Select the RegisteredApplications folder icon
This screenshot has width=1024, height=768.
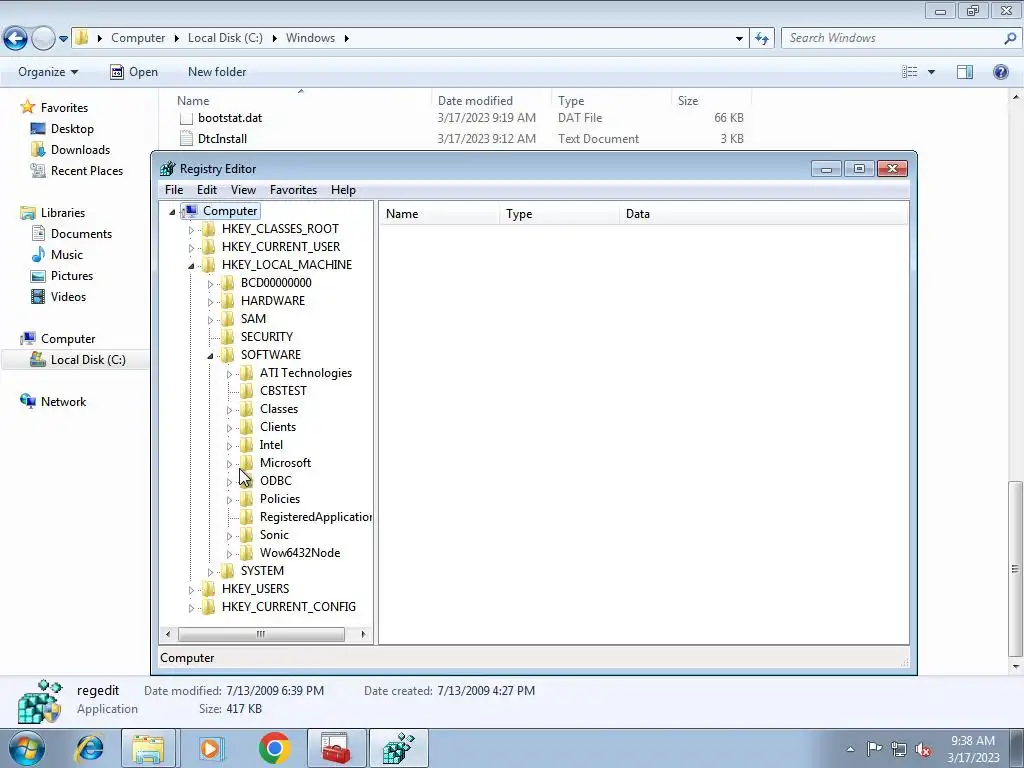point(246,517)
